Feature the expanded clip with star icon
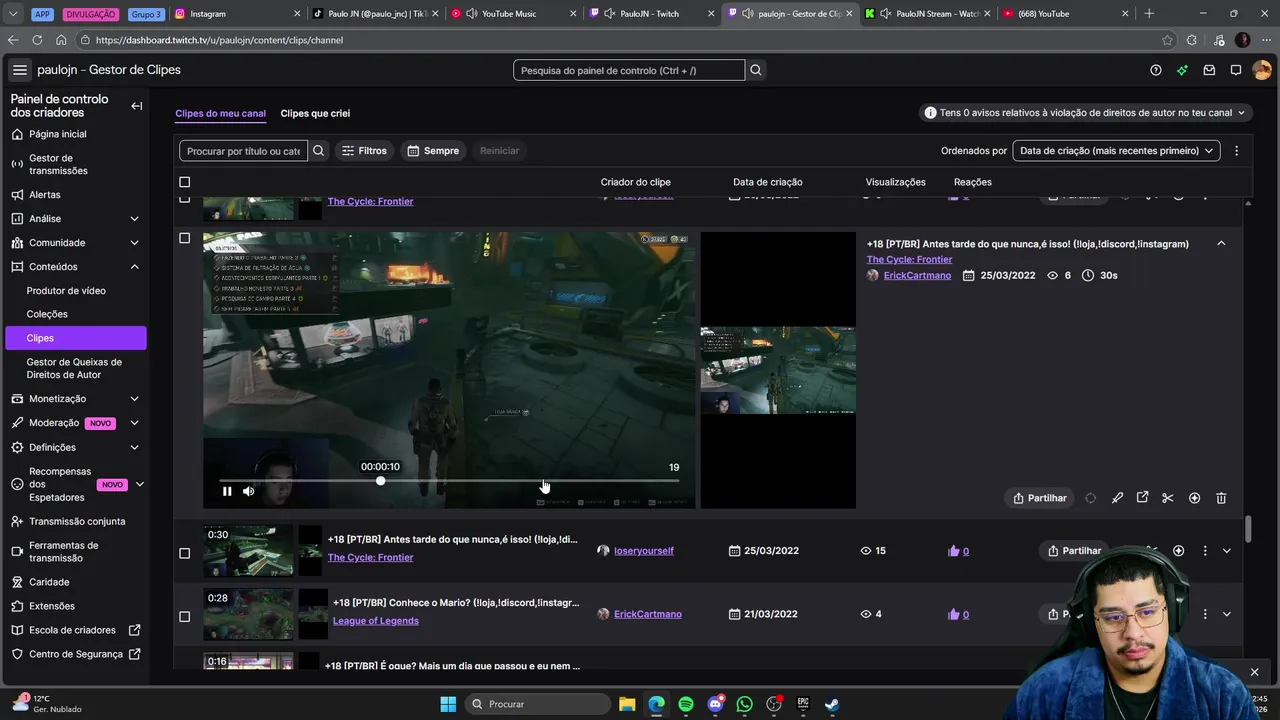Screen dimensions: 1280x720 coord(1194,498)
